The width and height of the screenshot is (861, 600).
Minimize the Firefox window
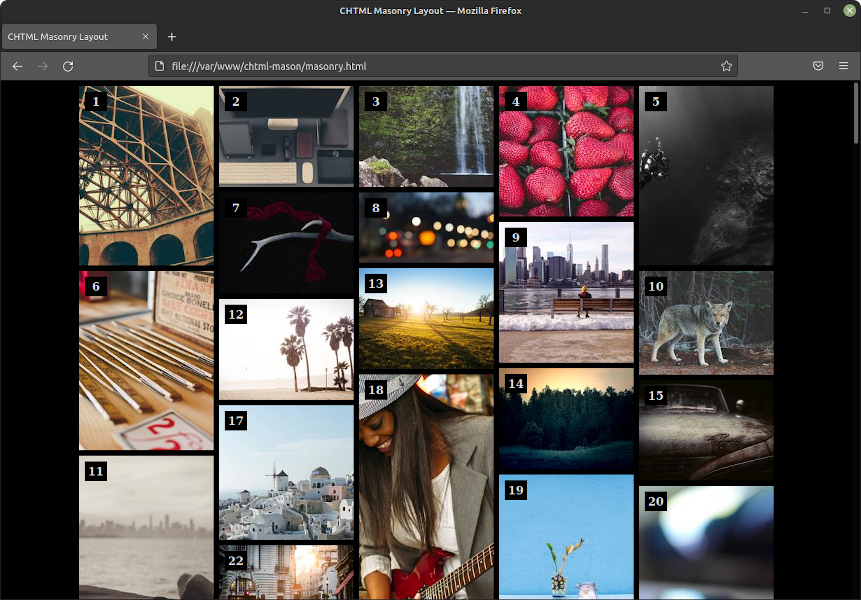tap(805, 10)
